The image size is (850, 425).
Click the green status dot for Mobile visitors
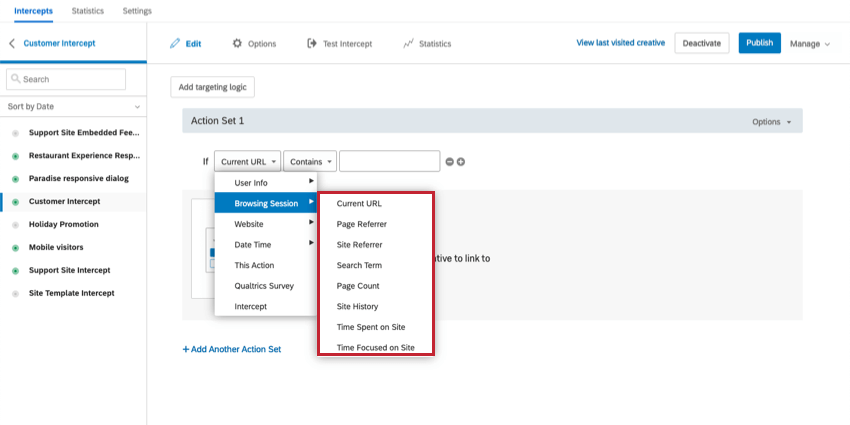point(15,247)
